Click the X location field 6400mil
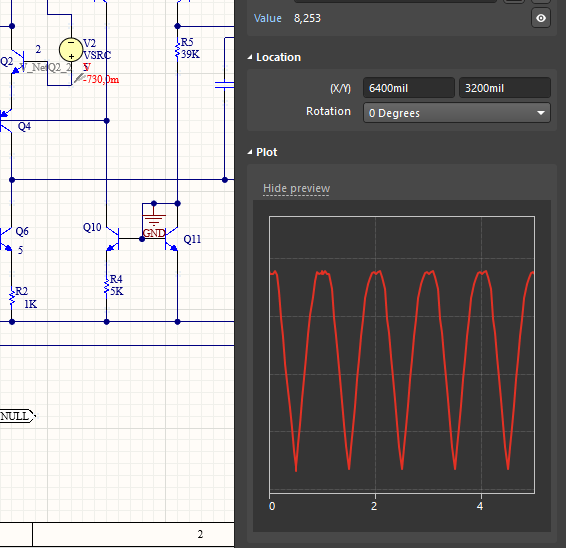The width and height of the screenshot is (566, 548). [409, 88]
